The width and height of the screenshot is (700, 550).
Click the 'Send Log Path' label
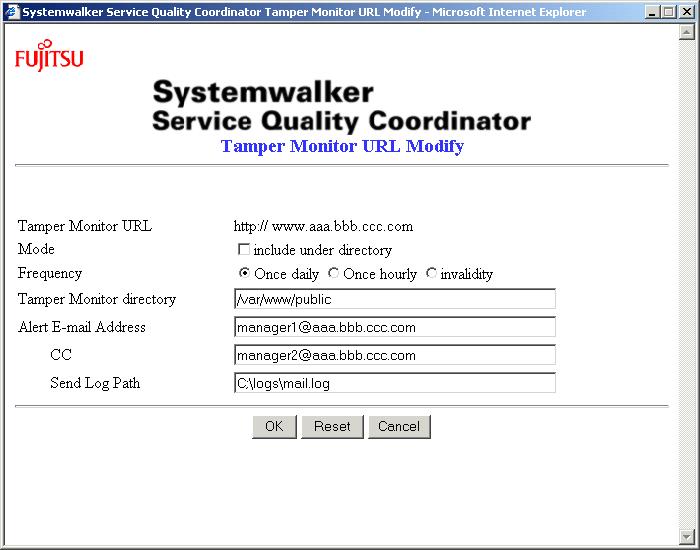click(95, 383)
